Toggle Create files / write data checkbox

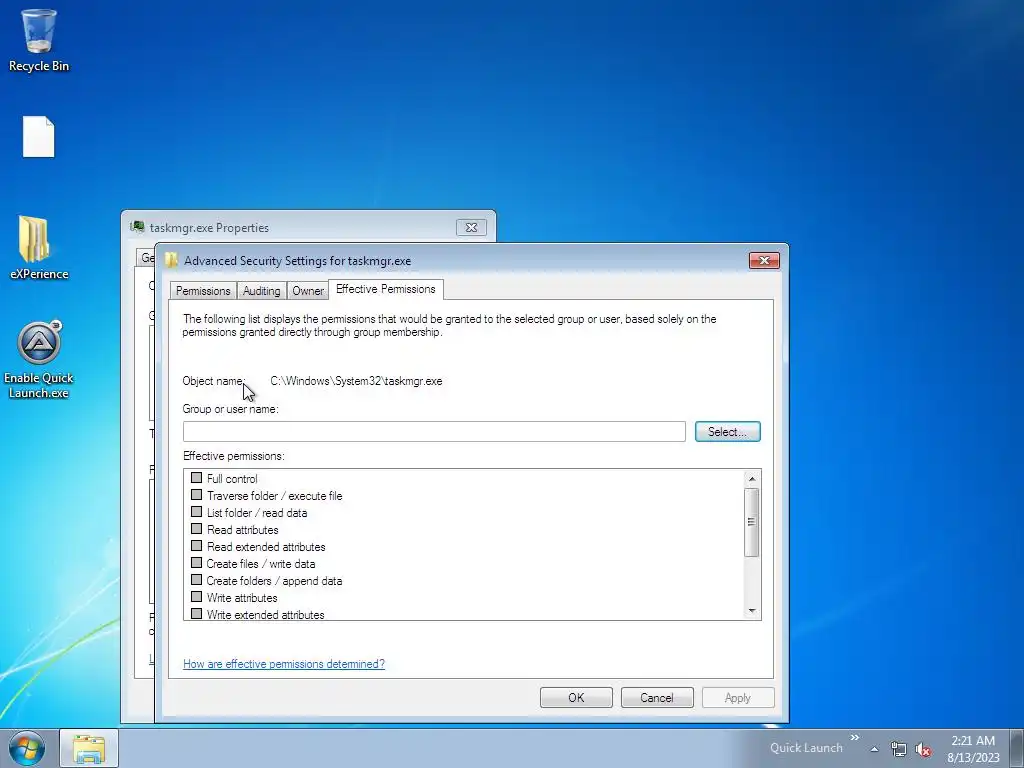[197, 563]
